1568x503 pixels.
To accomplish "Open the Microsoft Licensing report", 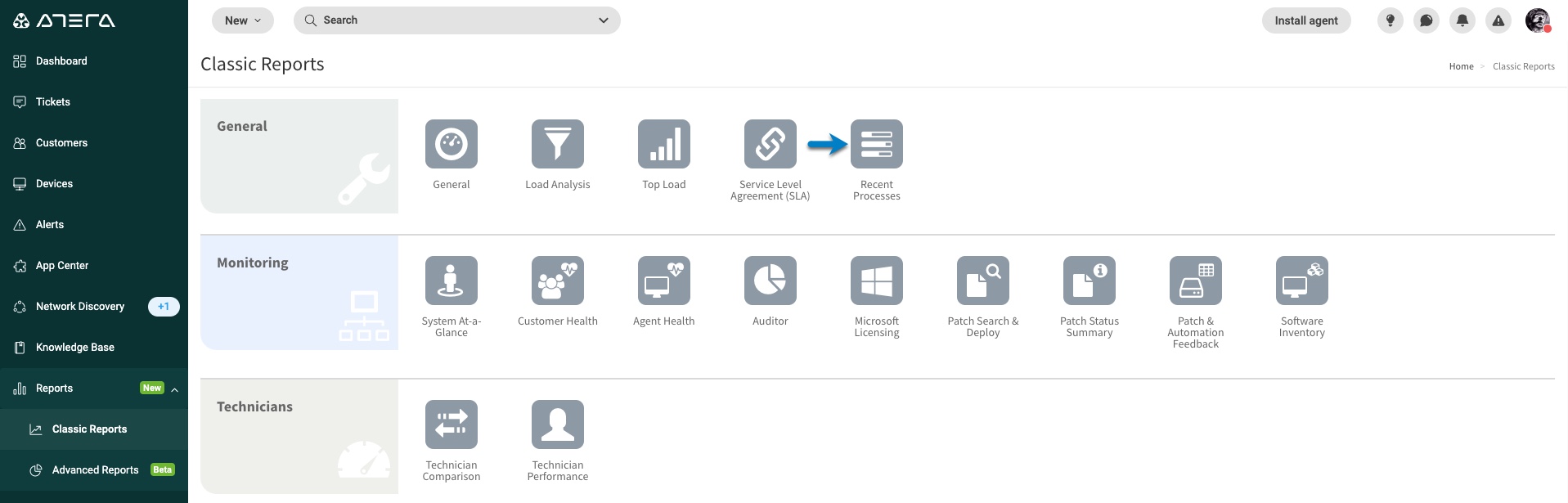I will pos(876,281).
